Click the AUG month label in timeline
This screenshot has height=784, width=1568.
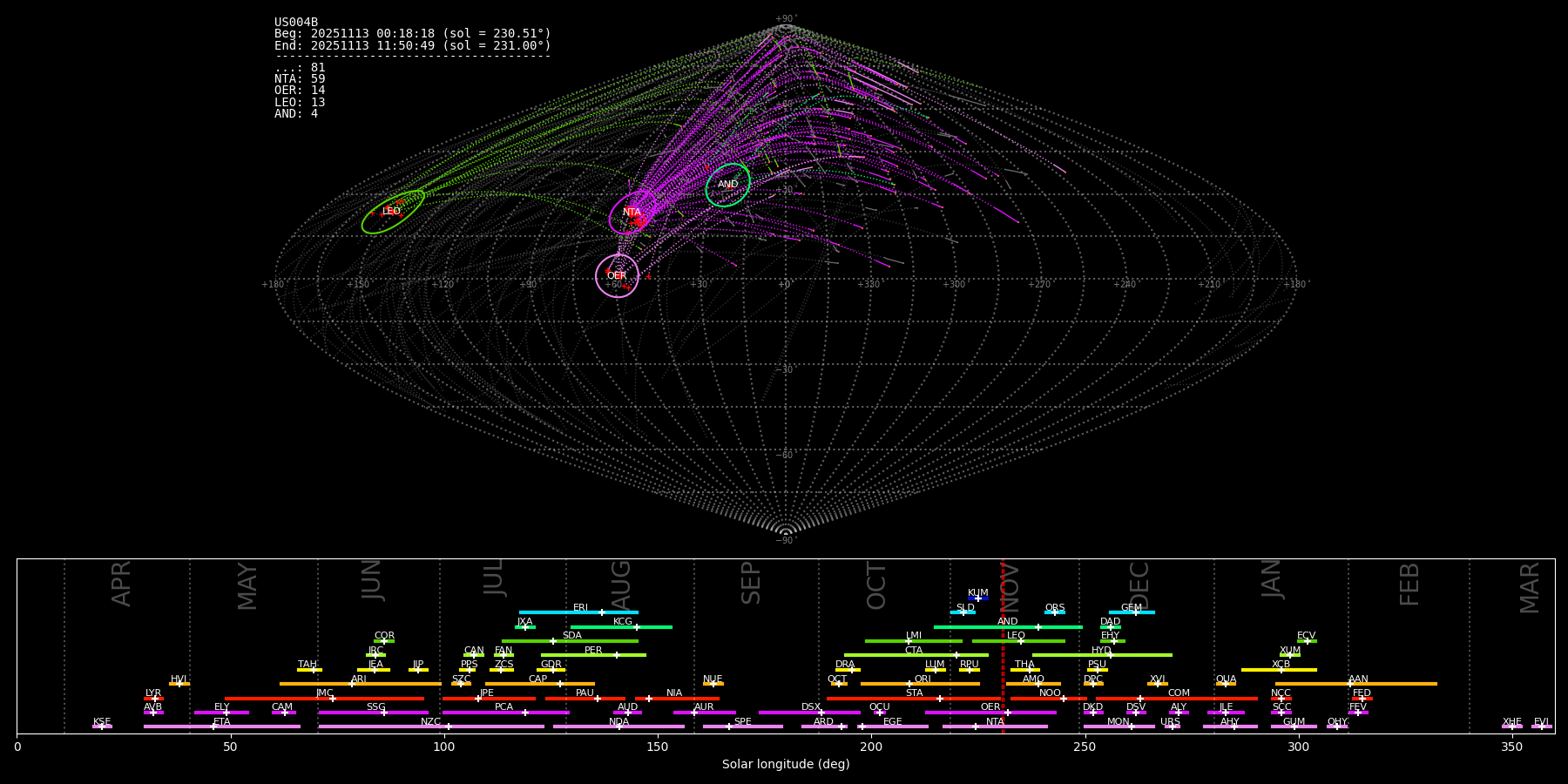pyautogui.click(x=621, y=585)
